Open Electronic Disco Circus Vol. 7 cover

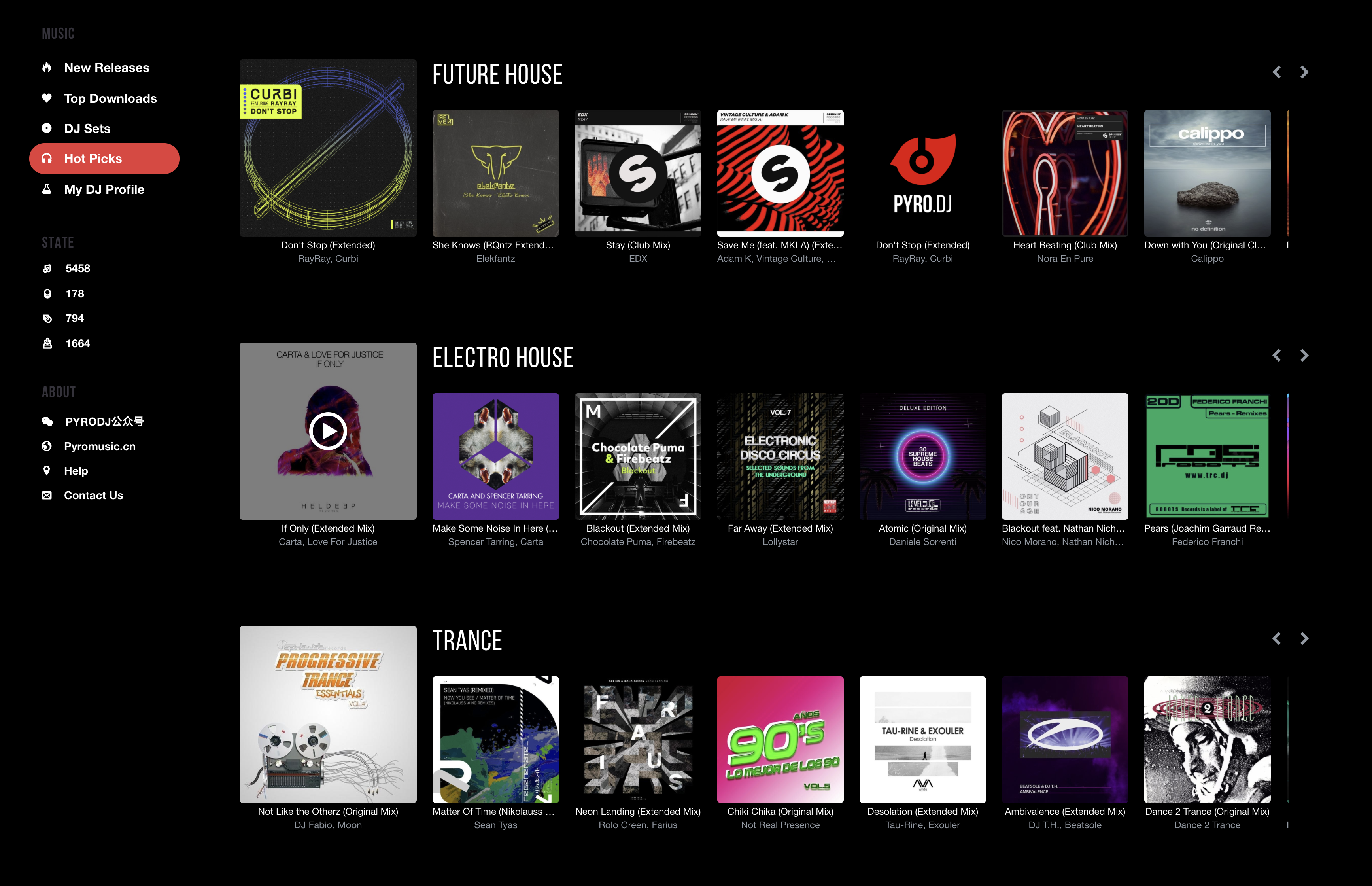point(780,456)
